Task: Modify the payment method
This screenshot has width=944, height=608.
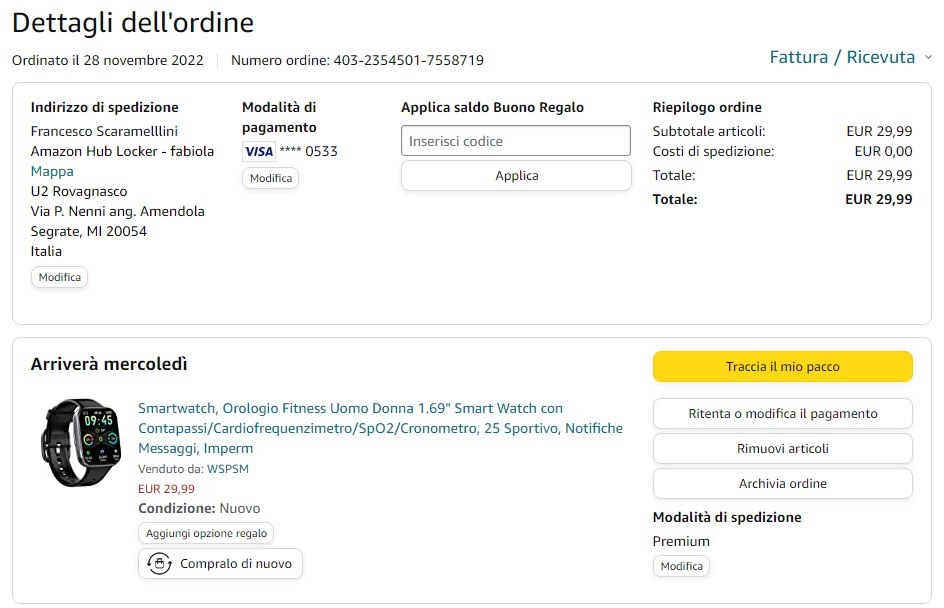Action: [270, 178]
